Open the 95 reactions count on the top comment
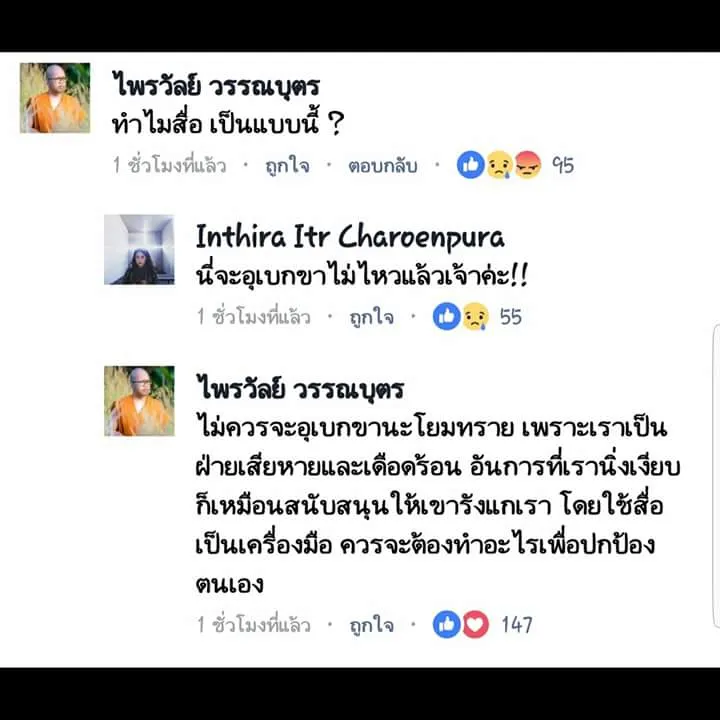Viewport: 720px width, 720px height. 563,165
